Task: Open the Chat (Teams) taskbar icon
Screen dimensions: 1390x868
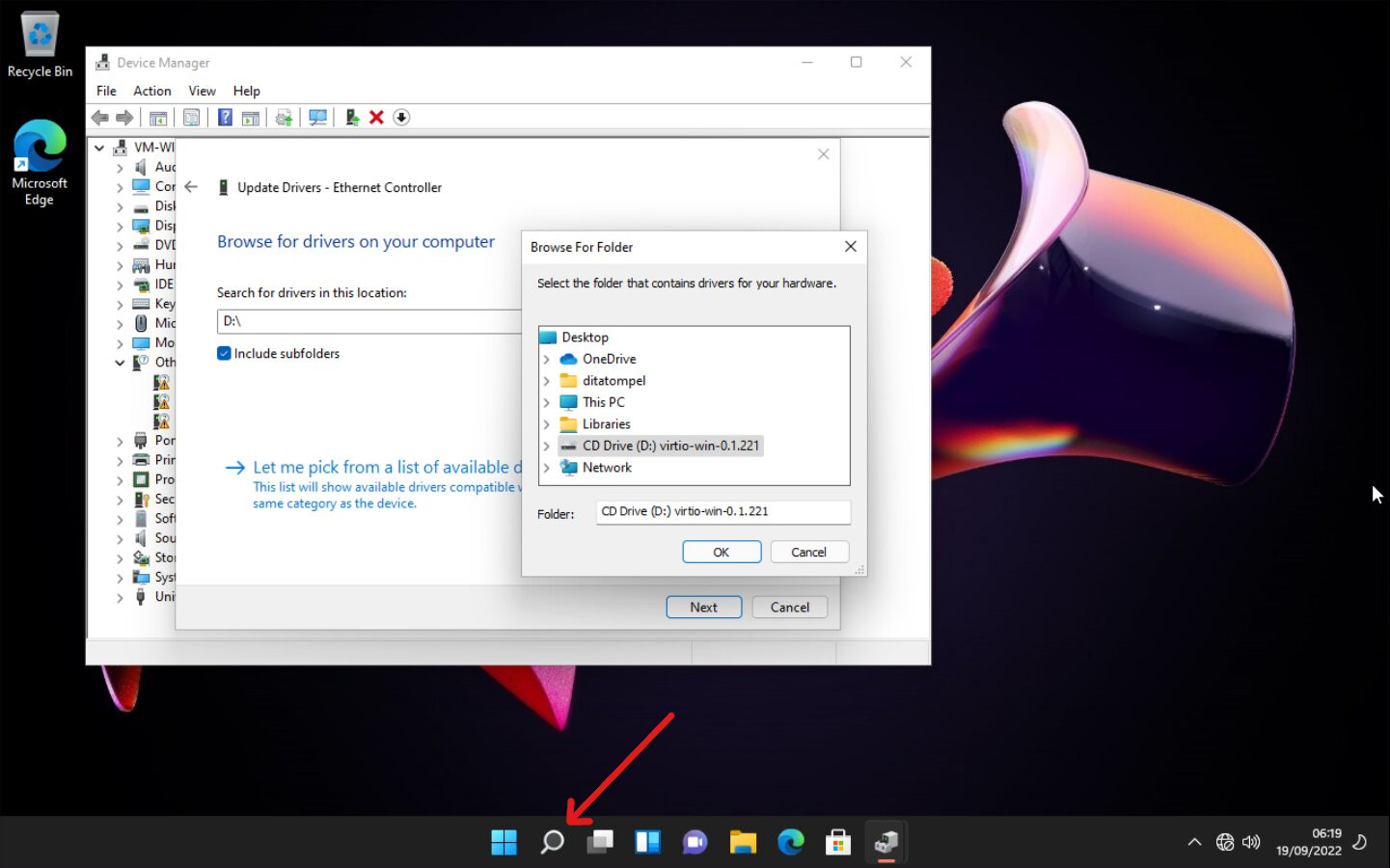Action: [x=695, y=842]
